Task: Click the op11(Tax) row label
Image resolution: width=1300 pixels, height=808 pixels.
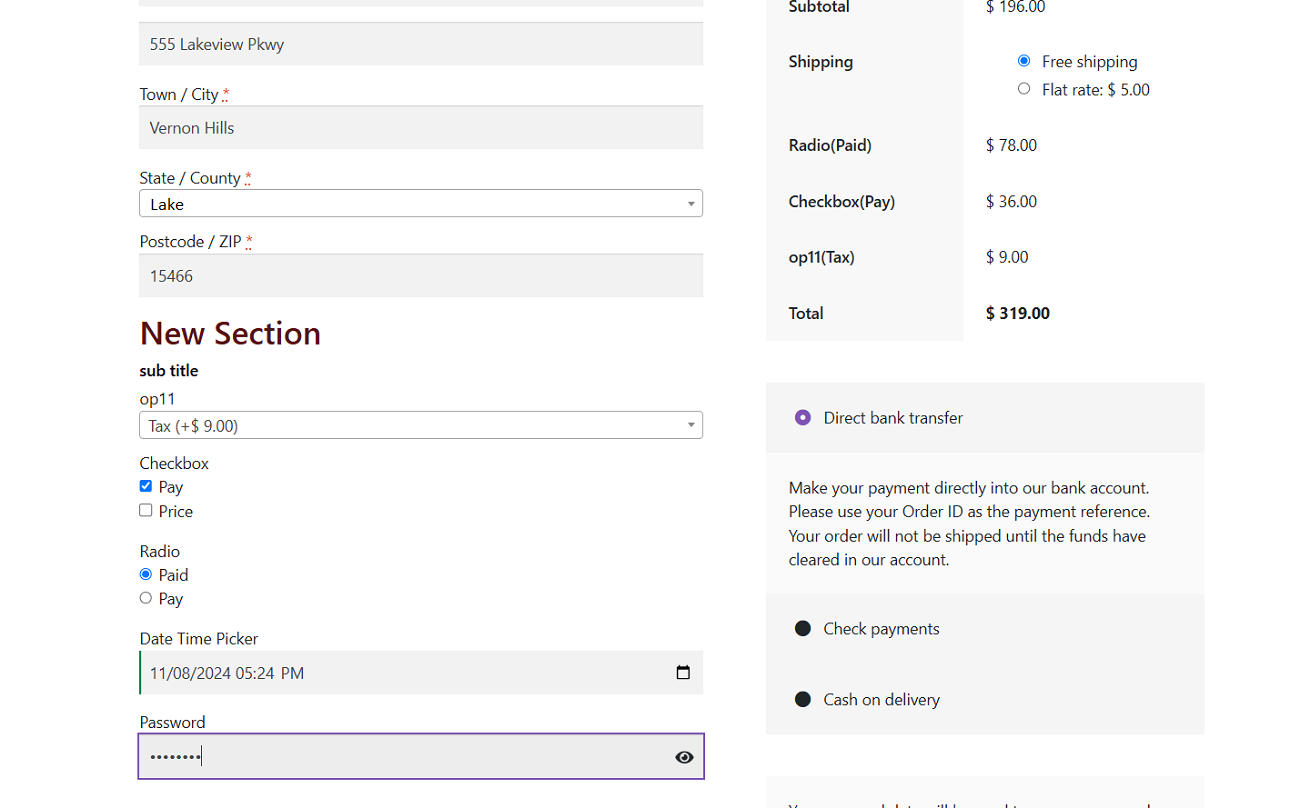Action: click(821, 257)
